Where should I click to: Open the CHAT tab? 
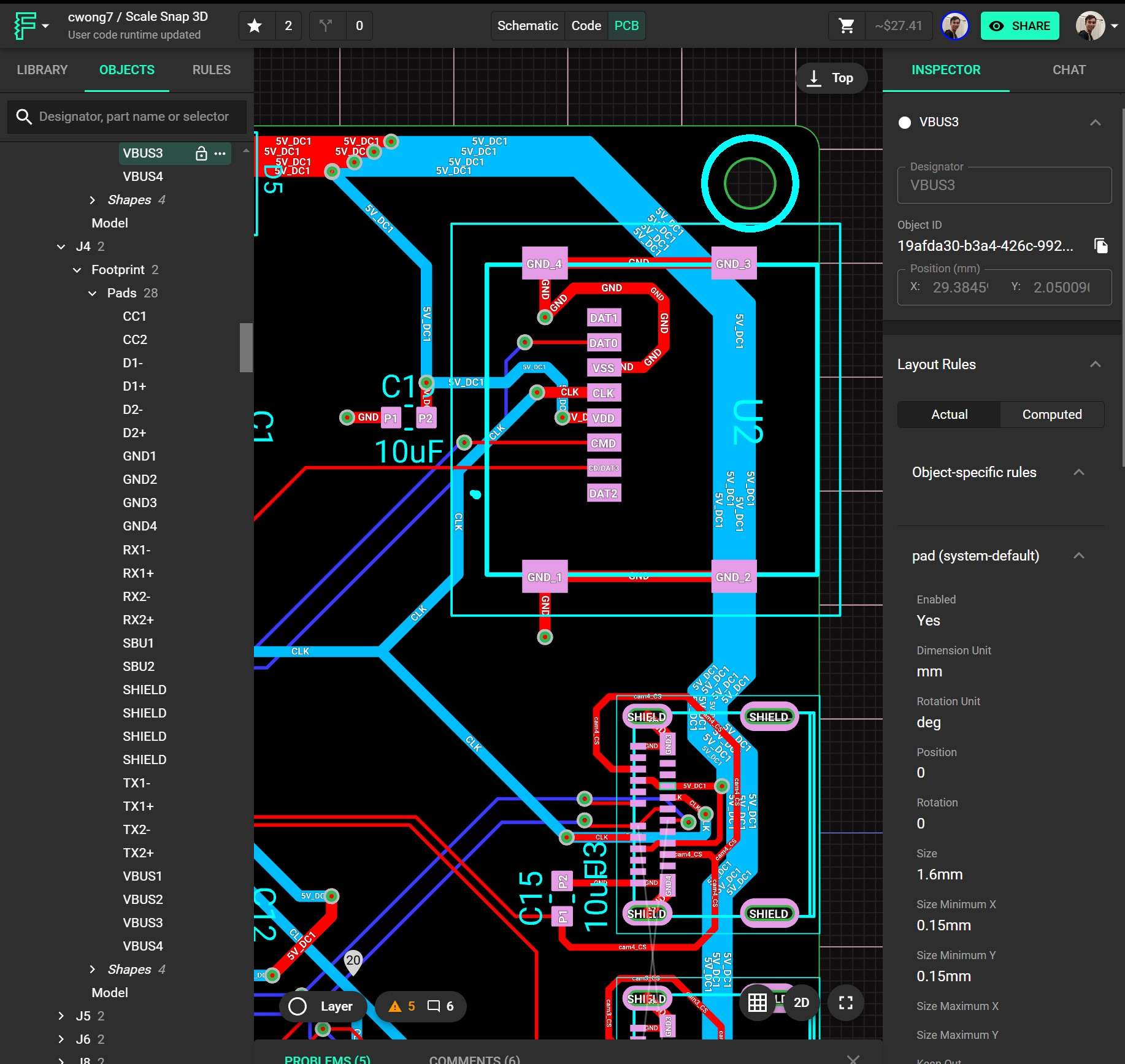[1069, 70]
